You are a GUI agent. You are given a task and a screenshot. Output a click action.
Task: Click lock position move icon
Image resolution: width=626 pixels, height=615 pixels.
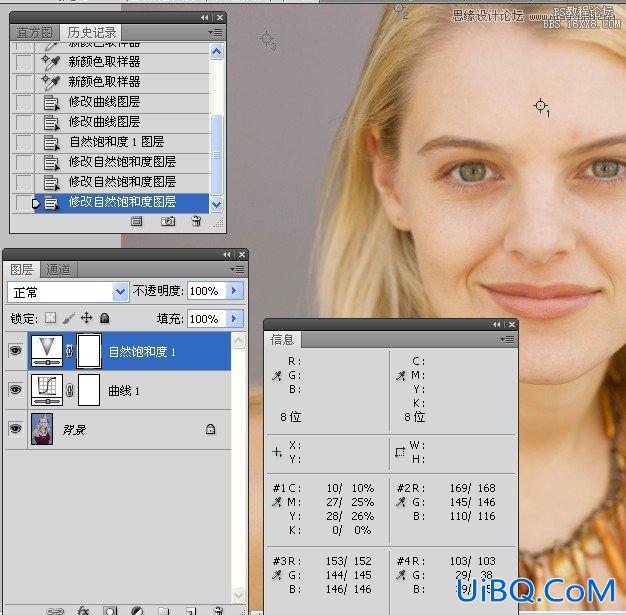(x=87, y=318)
